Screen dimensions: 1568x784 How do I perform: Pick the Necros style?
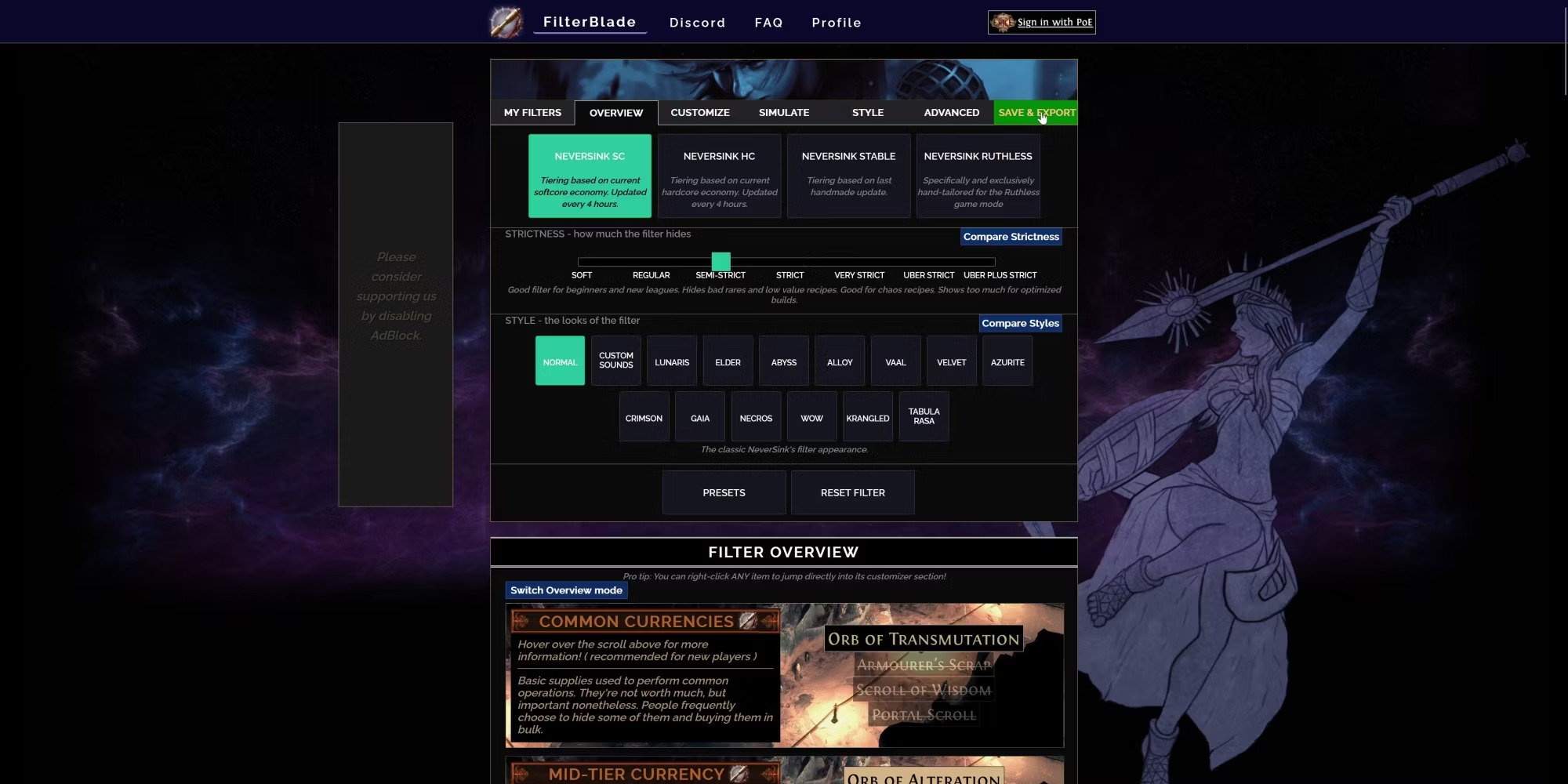pyautogui.click(x=756, y=416)
